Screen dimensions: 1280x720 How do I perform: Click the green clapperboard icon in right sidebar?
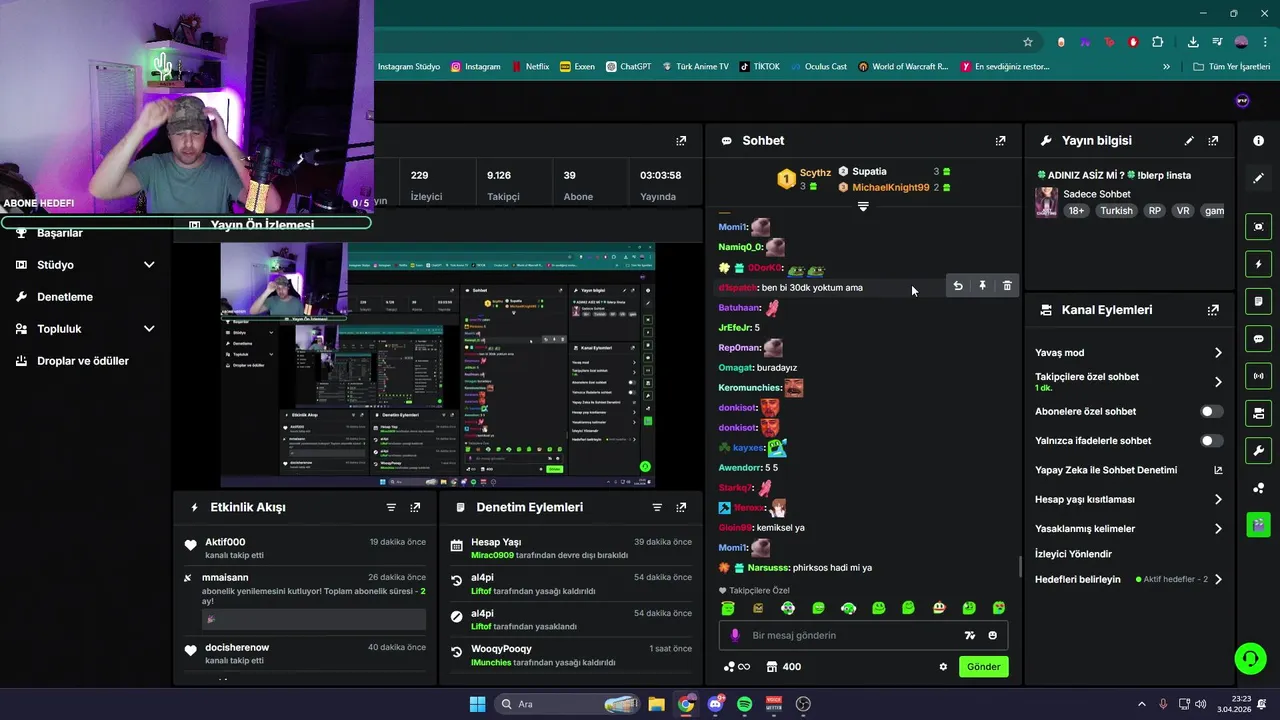point(1258,524)
